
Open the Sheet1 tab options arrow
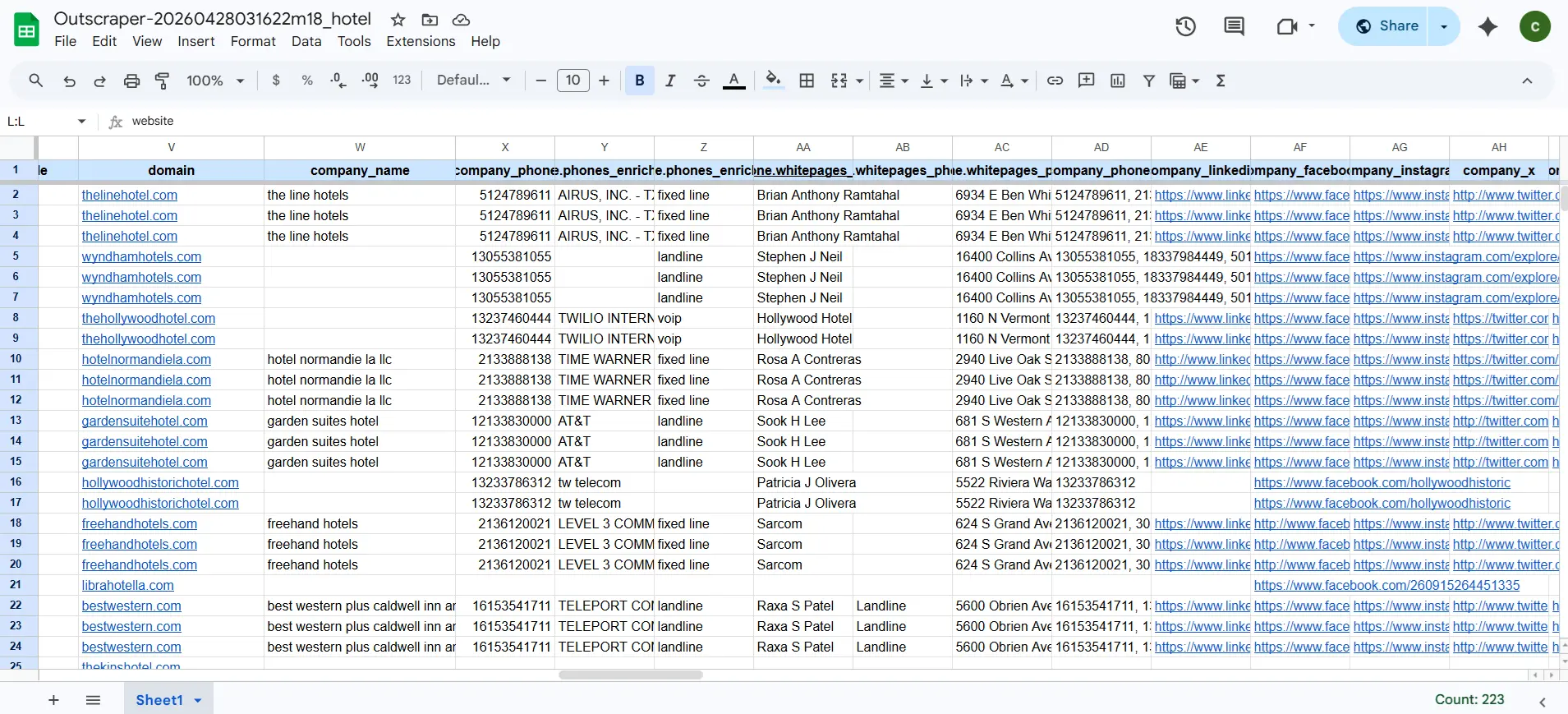click(x=198, y=700)
